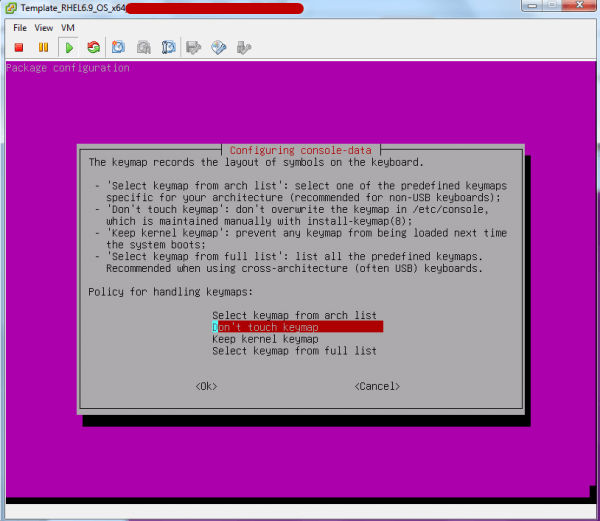This screenshot has height=521, width=600.
Task: Click 'Policy for handling keymaps:' label
Action: click(x=171, y=292)
